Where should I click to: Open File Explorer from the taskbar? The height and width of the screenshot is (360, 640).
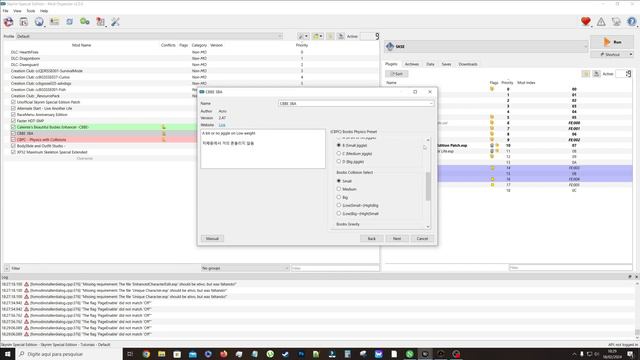pos(162,354)
